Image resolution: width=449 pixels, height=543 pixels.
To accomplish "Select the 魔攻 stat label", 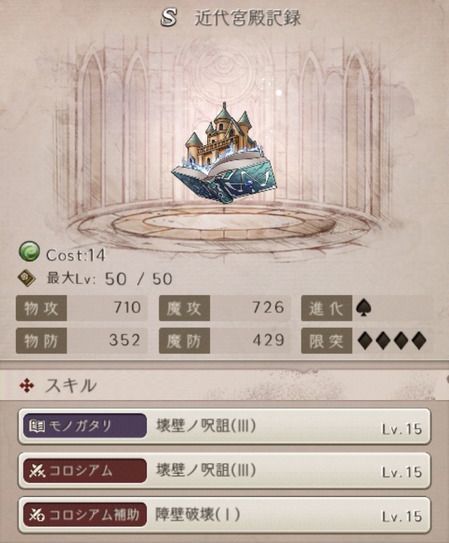I will 184,308.
